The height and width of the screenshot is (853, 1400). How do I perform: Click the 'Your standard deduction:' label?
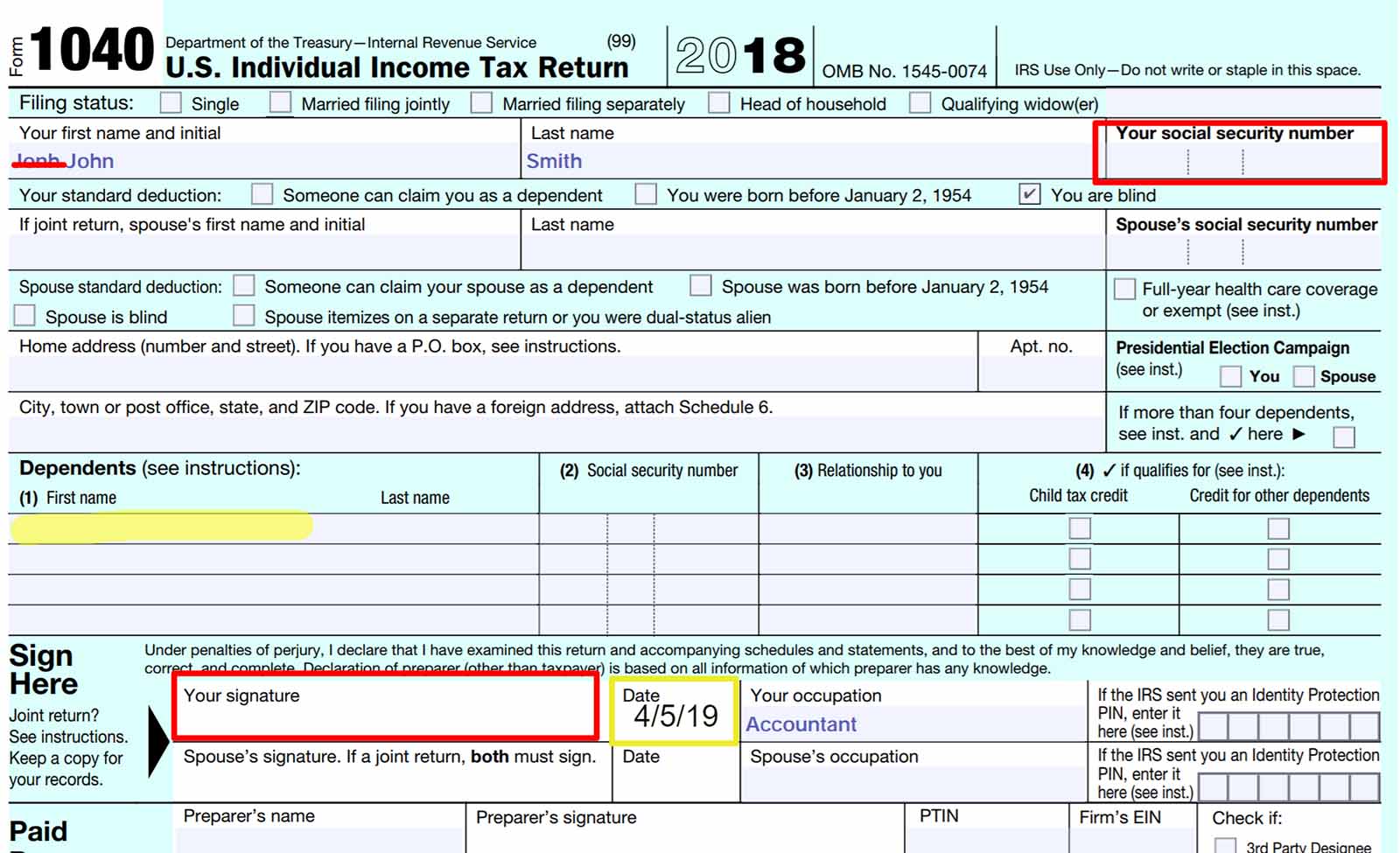[x=120, y=195]
